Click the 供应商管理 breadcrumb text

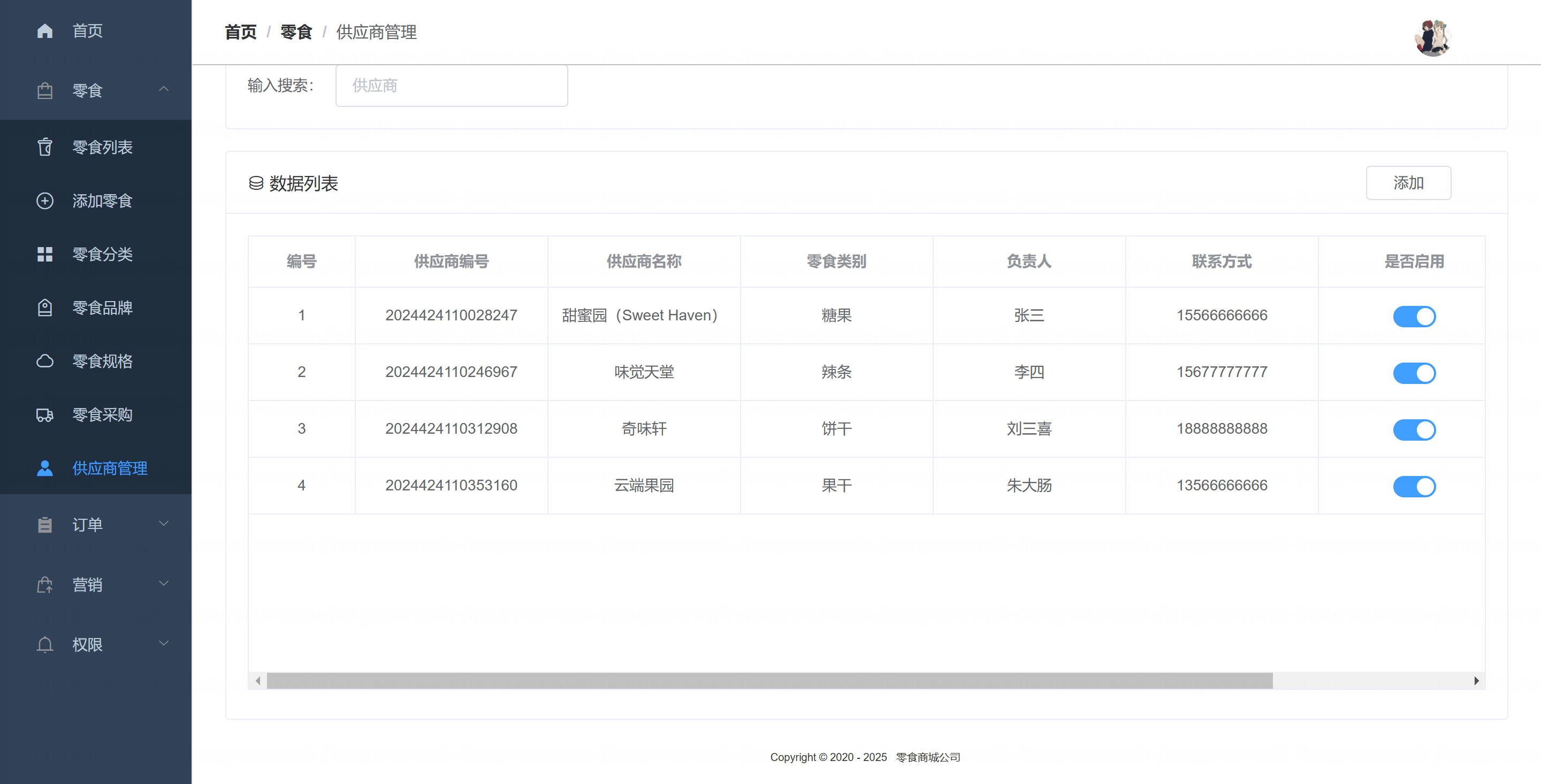[x=376, y=32]
